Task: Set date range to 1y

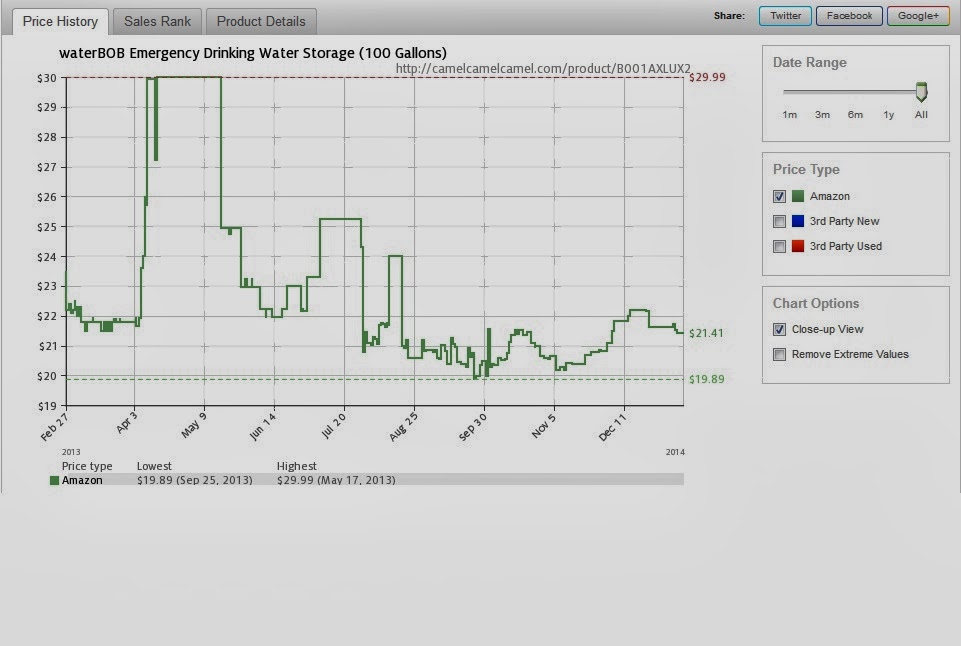Action: pyautogui.click(x=889, y=115)
